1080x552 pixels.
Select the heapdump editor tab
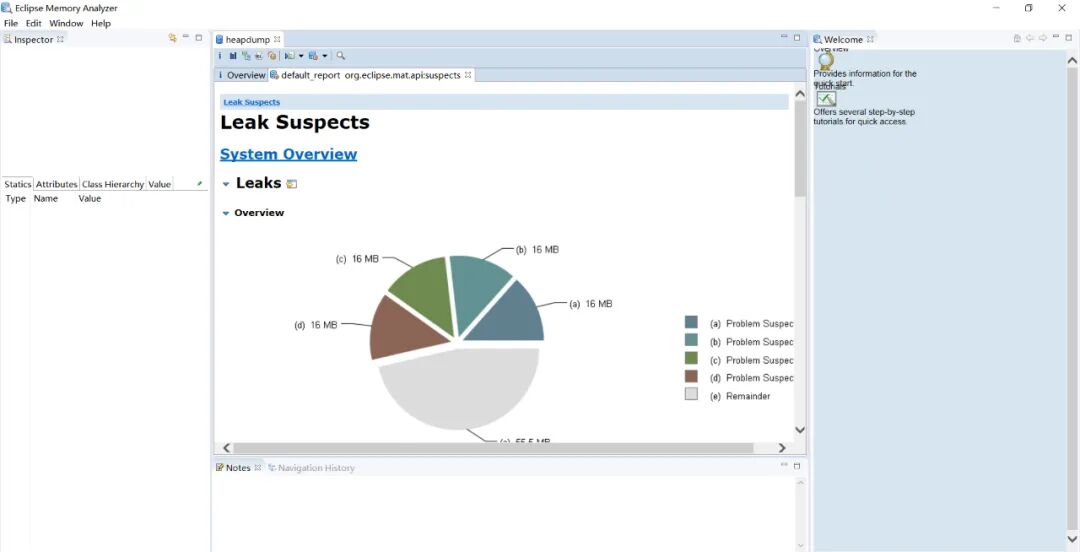[x=248, y=39]
